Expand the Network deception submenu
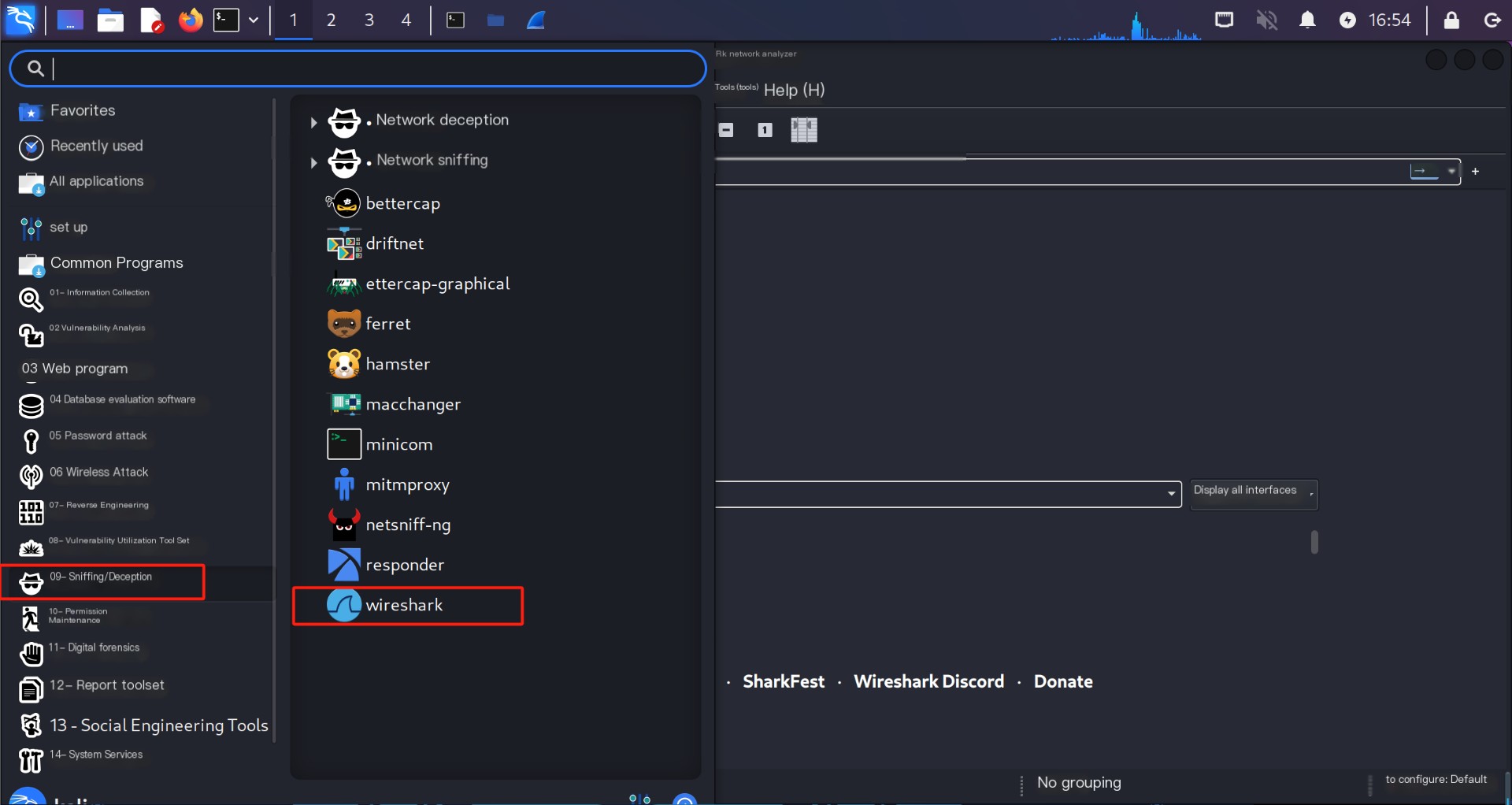This screenshot has width=1512, height=805. [x=313, y=122]
